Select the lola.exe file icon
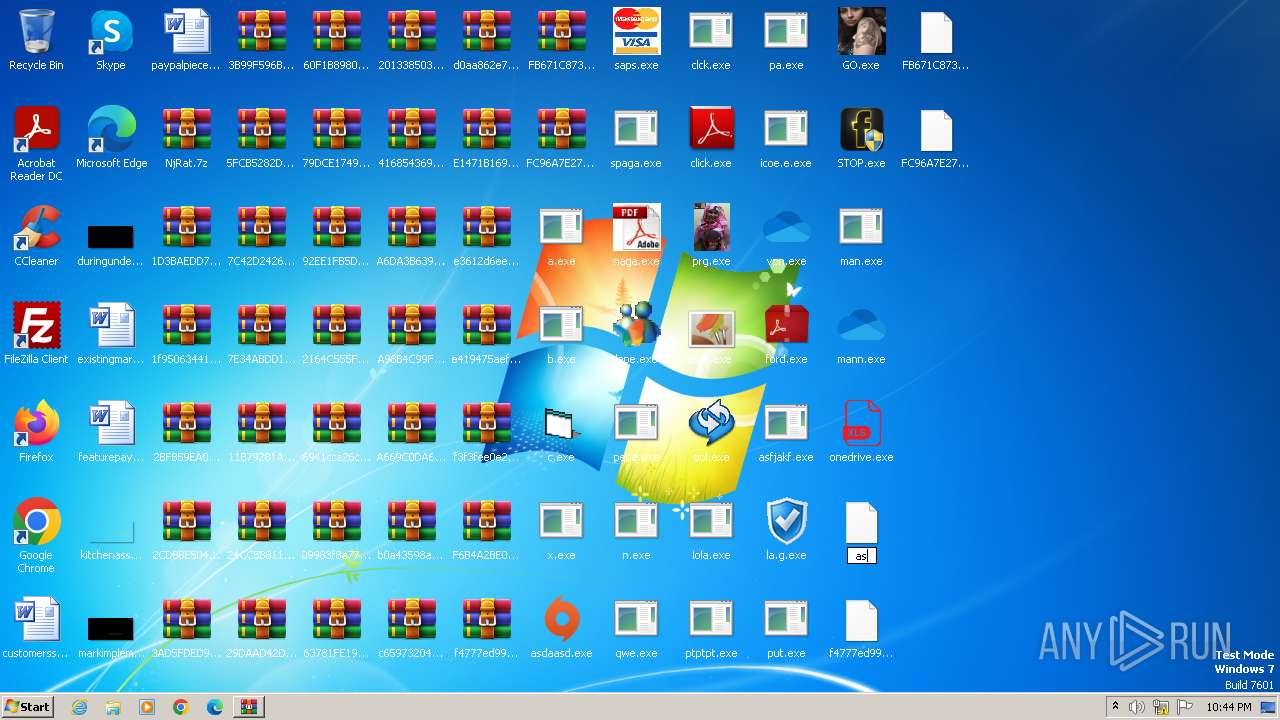Viewport: 1280px width, 720px height. point(711,530)
